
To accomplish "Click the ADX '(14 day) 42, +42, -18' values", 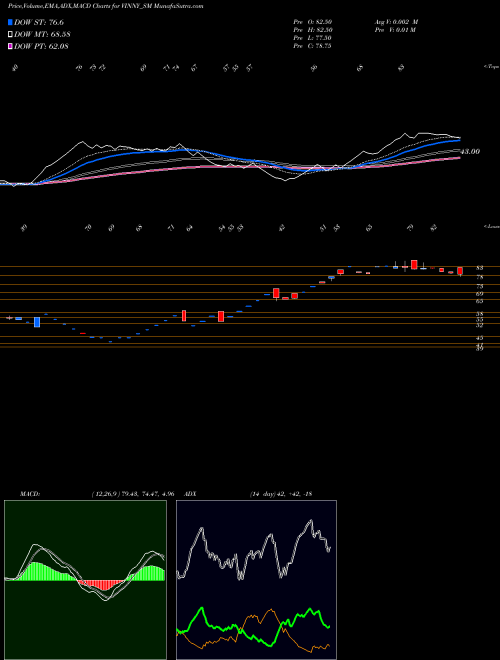I will coord(280,494).
